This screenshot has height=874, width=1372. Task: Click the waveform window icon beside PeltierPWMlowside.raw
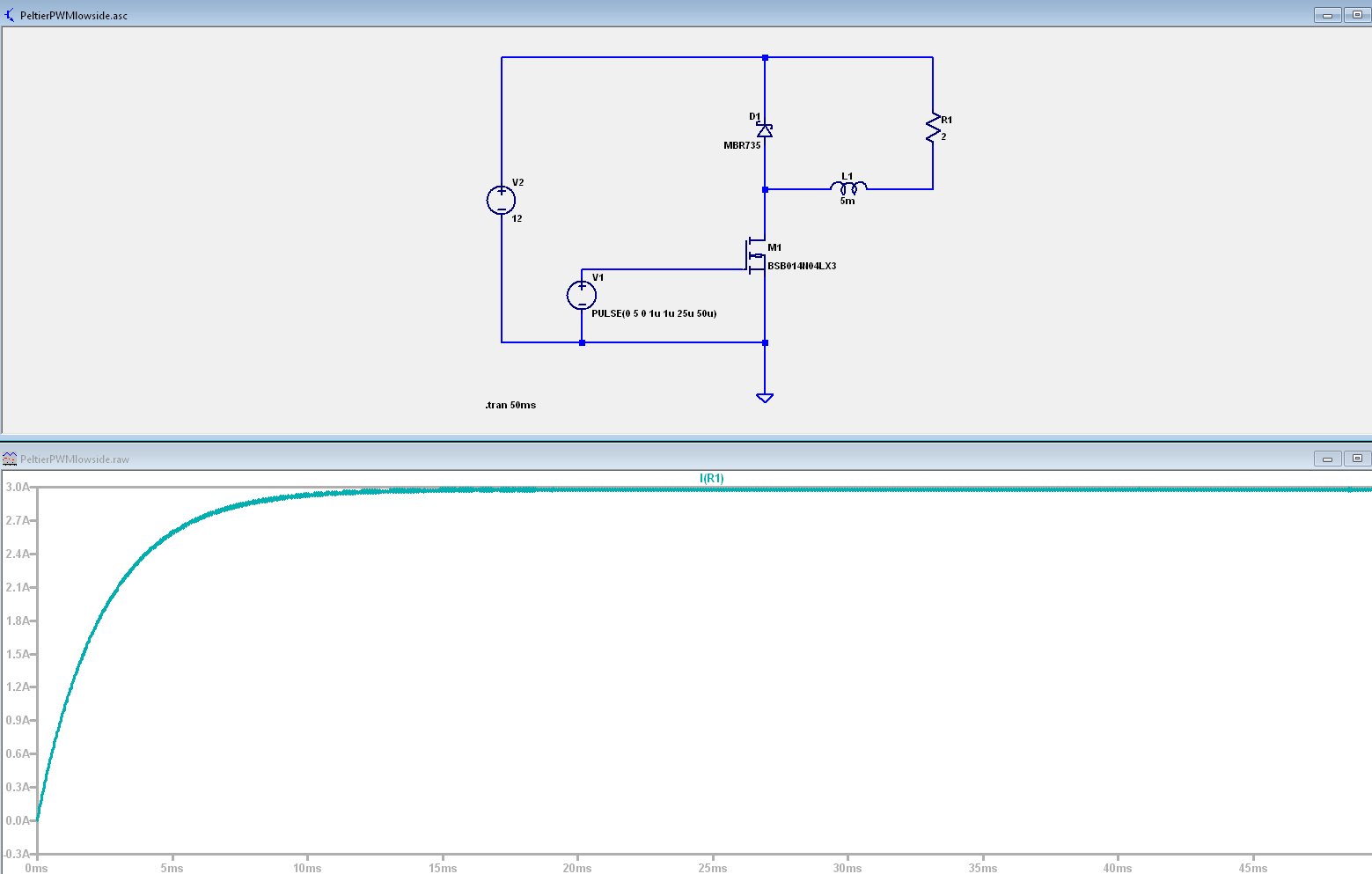coord(10,459)
